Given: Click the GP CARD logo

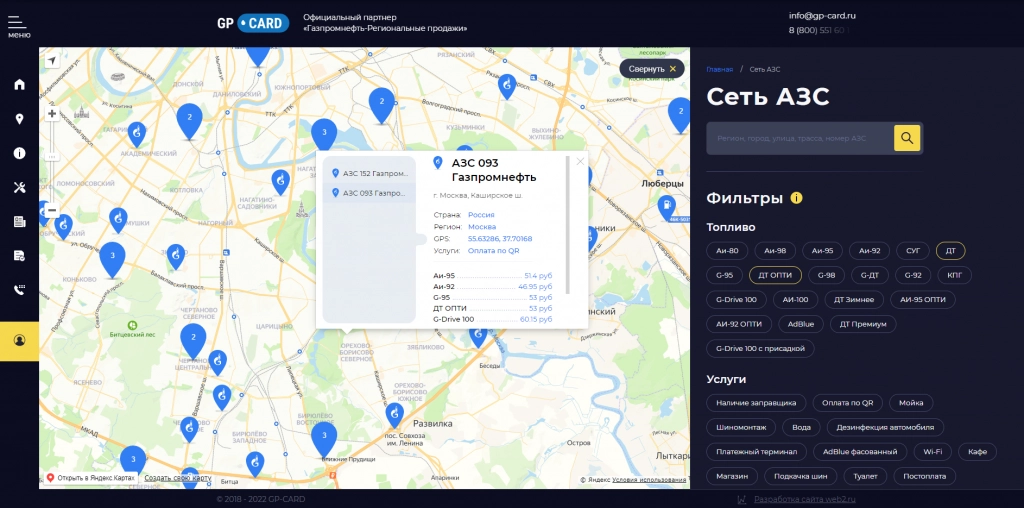Looking at the screenshot, I should (x=253, y=24).
